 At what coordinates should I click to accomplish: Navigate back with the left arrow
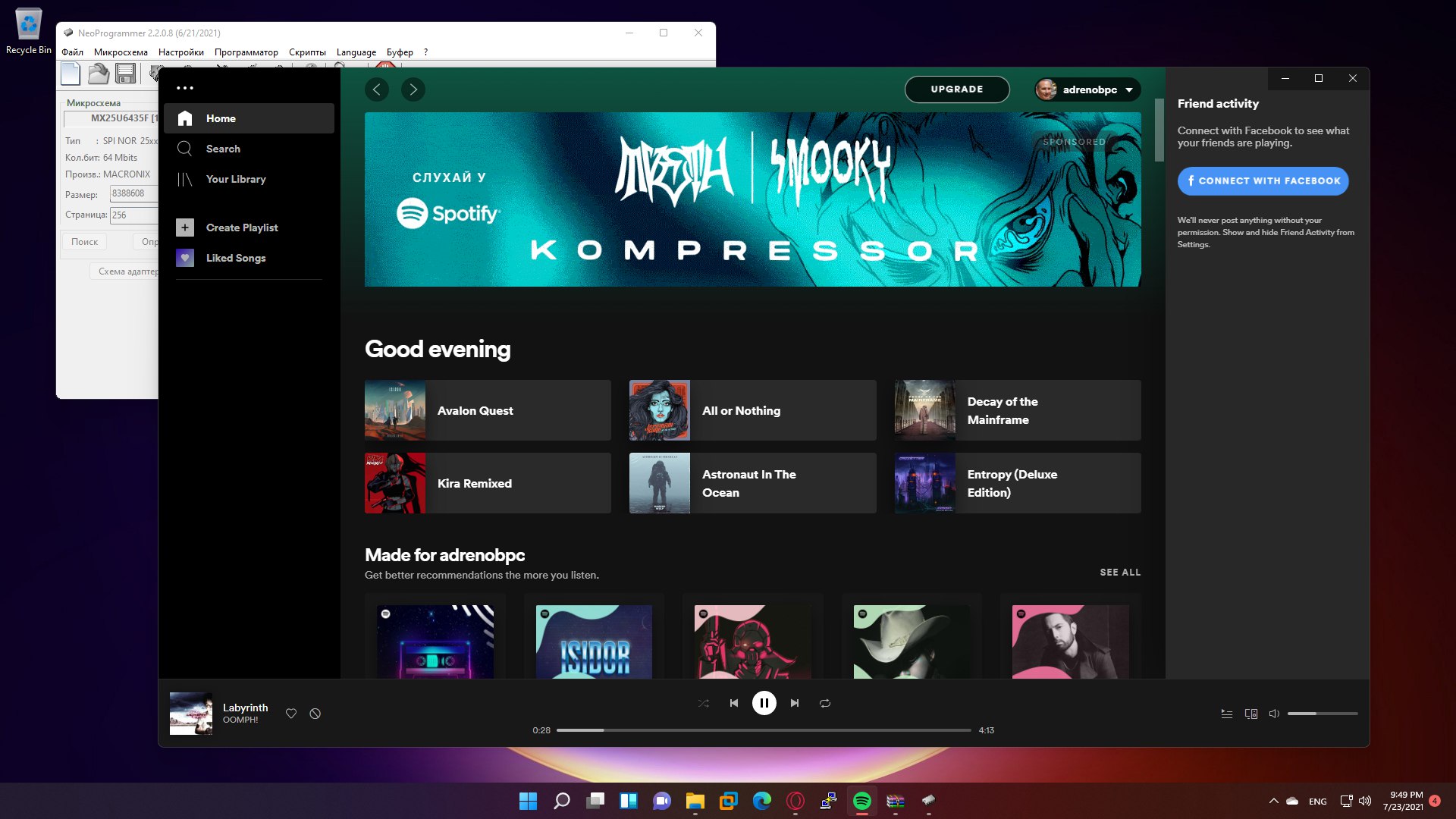click(377, 89)
